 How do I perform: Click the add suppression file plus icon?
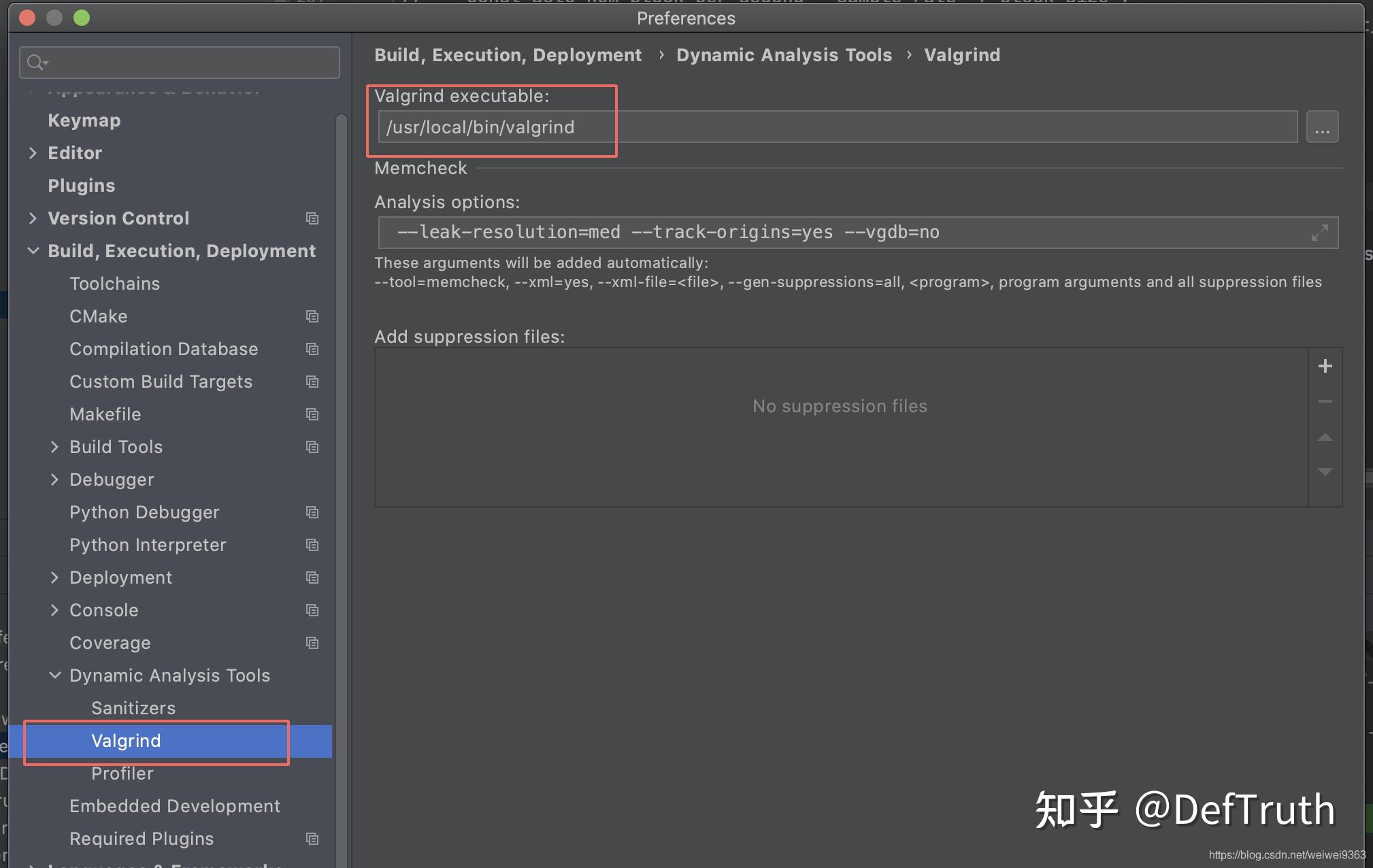click(1325, 366)
